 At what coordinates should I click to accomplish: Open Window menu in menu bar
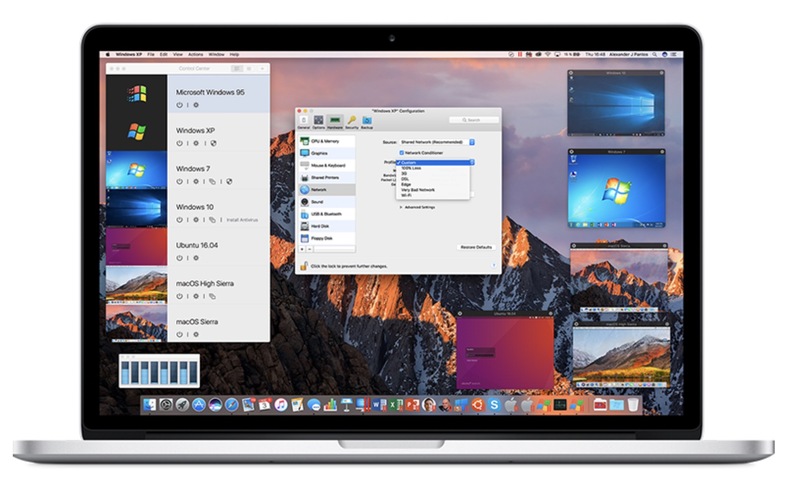[x=216, y=54]
